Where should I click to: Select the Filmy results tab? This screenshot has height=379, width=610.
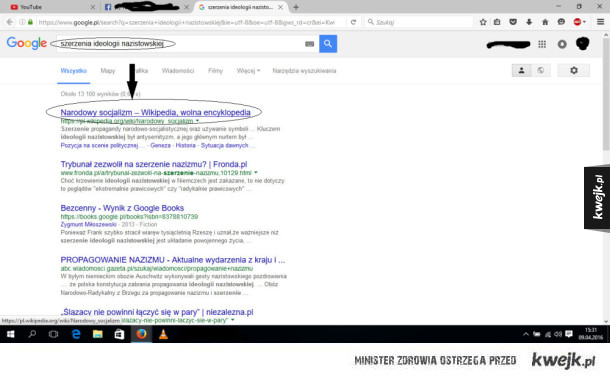(215, 71)
